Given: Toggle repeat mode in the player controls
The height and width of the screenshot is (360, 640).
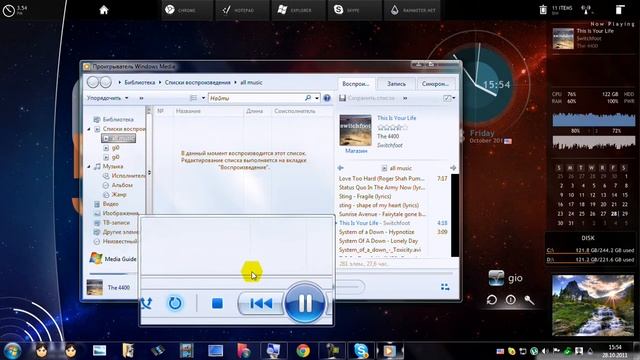Looking at the screenshot, I should click(175, 303).
